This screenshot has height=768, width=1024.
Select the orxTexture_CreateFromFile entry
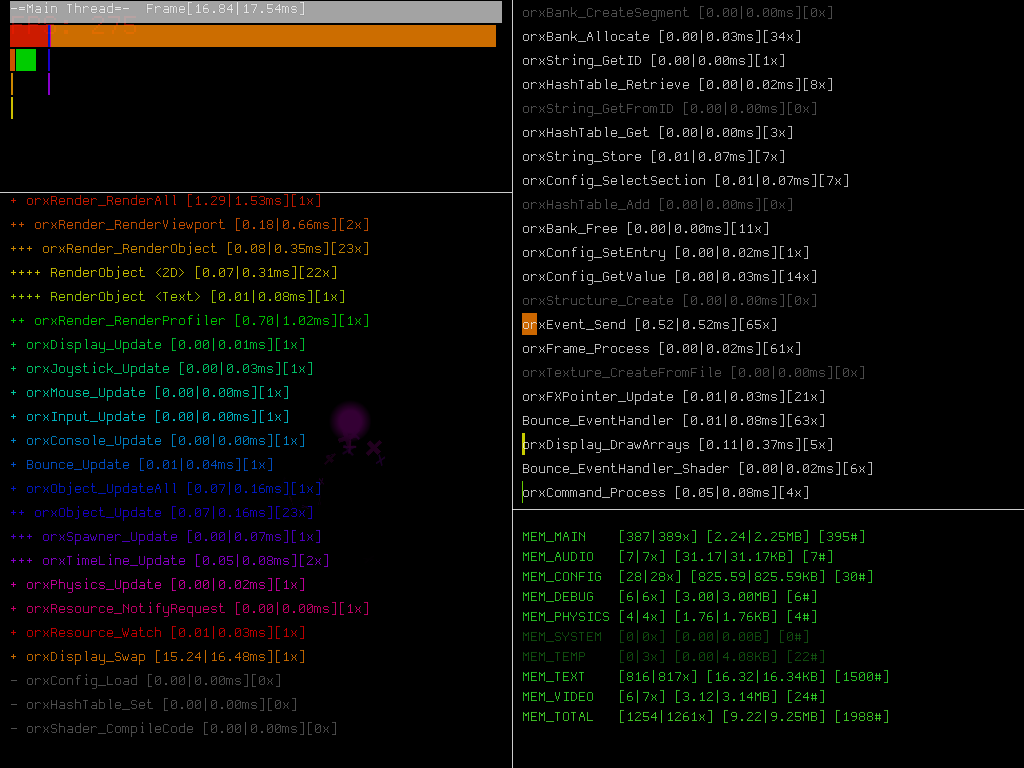pos(694,373)
